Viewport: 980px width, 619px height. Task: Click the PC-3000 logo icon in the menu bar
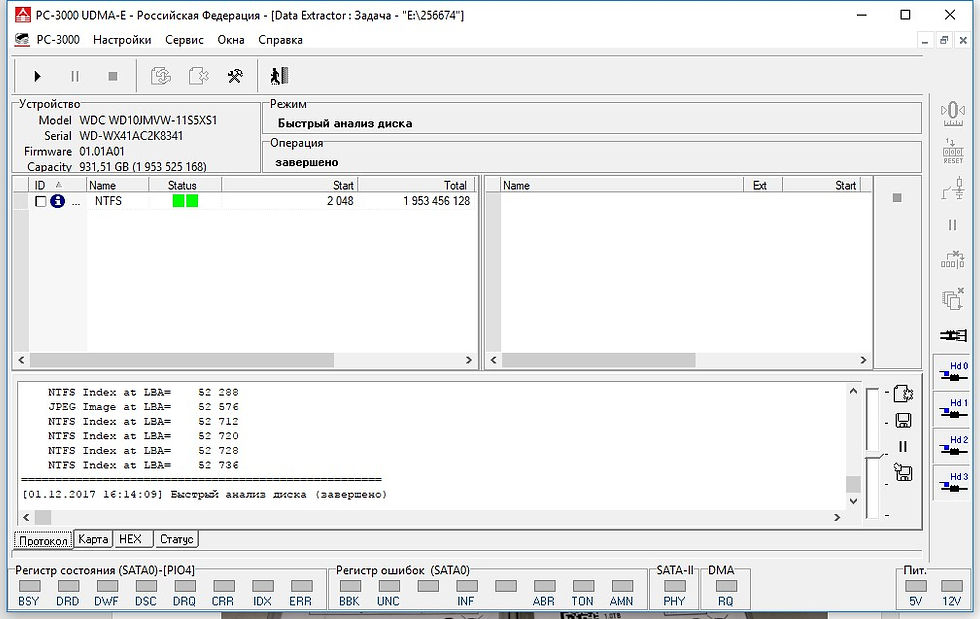point(22,39)
